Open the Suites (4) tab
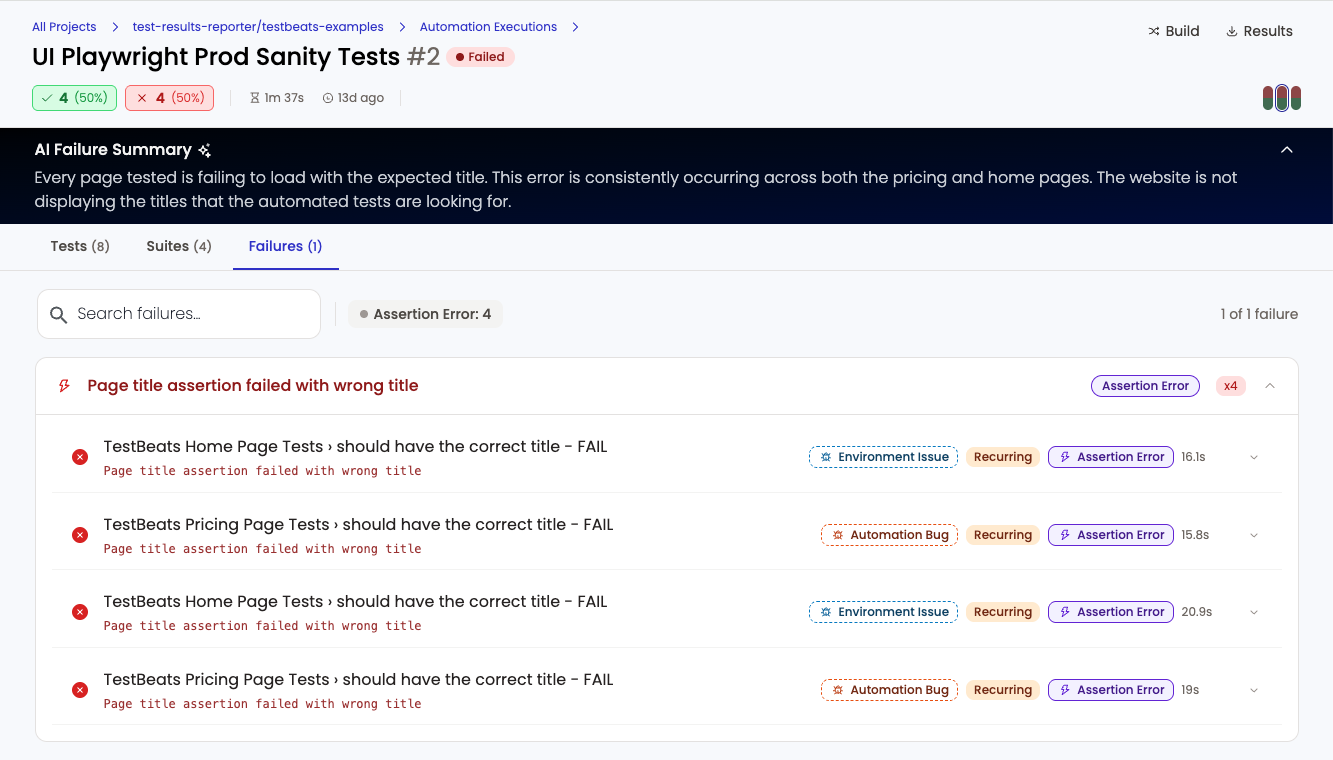The image size is (1333, 760). coord(179,246)
